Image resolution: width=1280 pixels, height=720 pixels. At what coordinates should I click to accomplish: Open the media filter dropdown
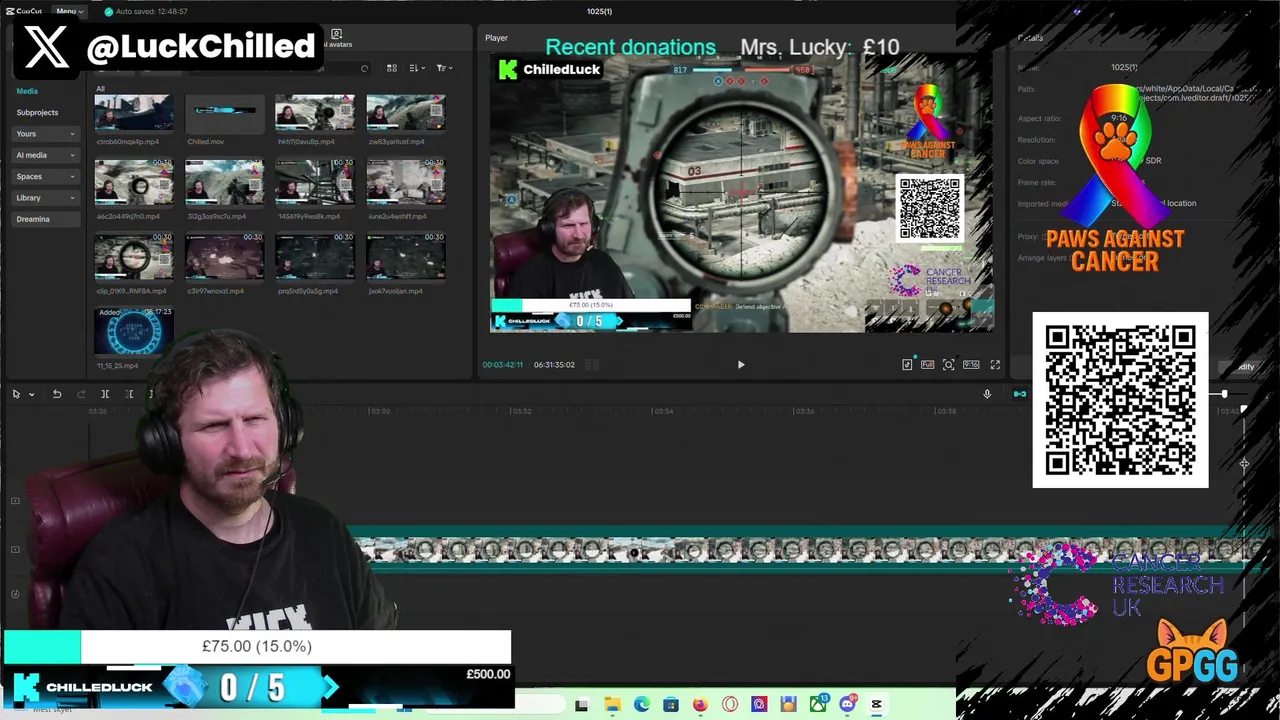coord(444,68)
